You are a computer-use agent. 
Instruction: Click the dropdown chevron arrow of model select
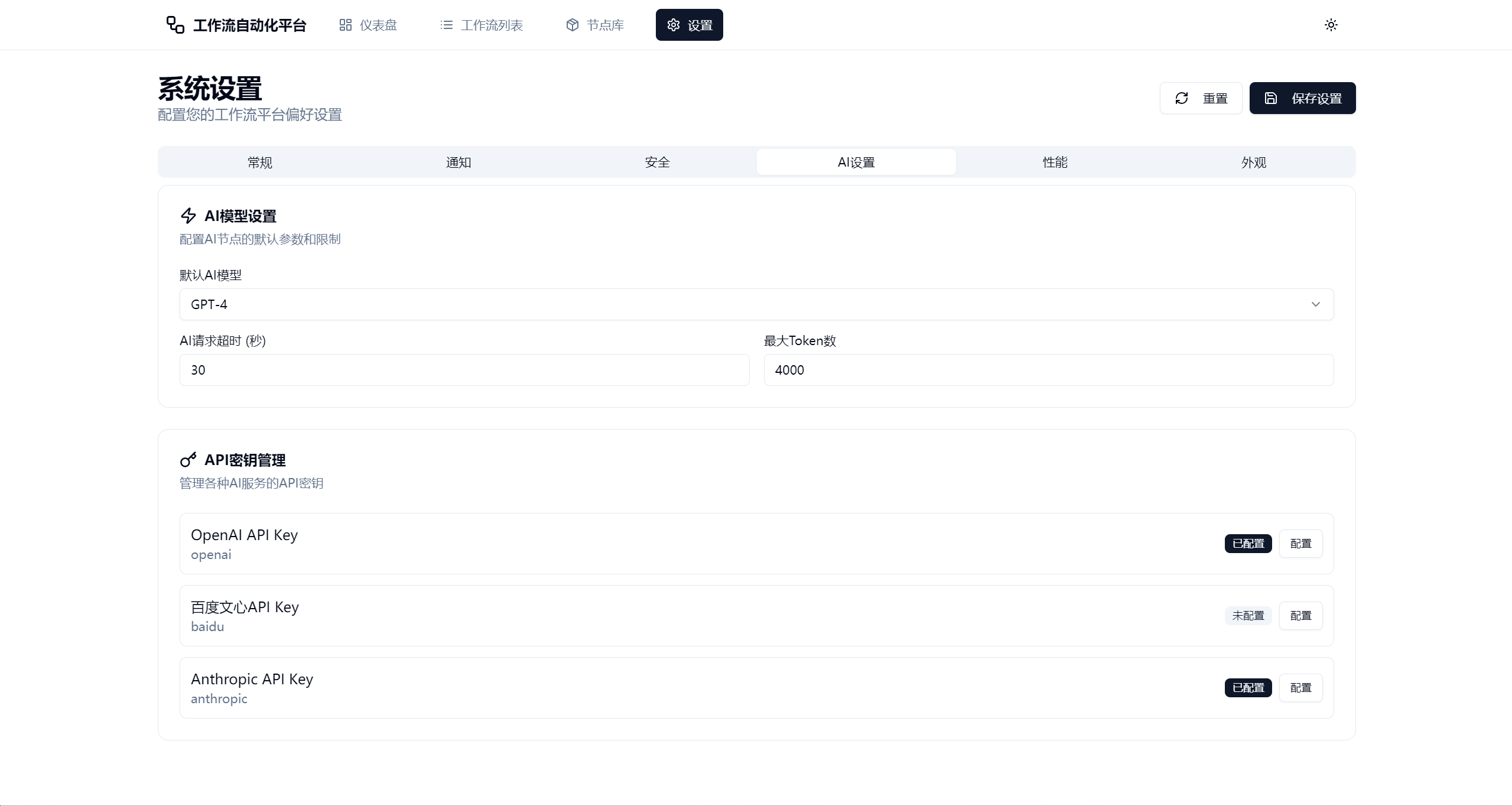pyautogui.click(x=1315, y=304)
